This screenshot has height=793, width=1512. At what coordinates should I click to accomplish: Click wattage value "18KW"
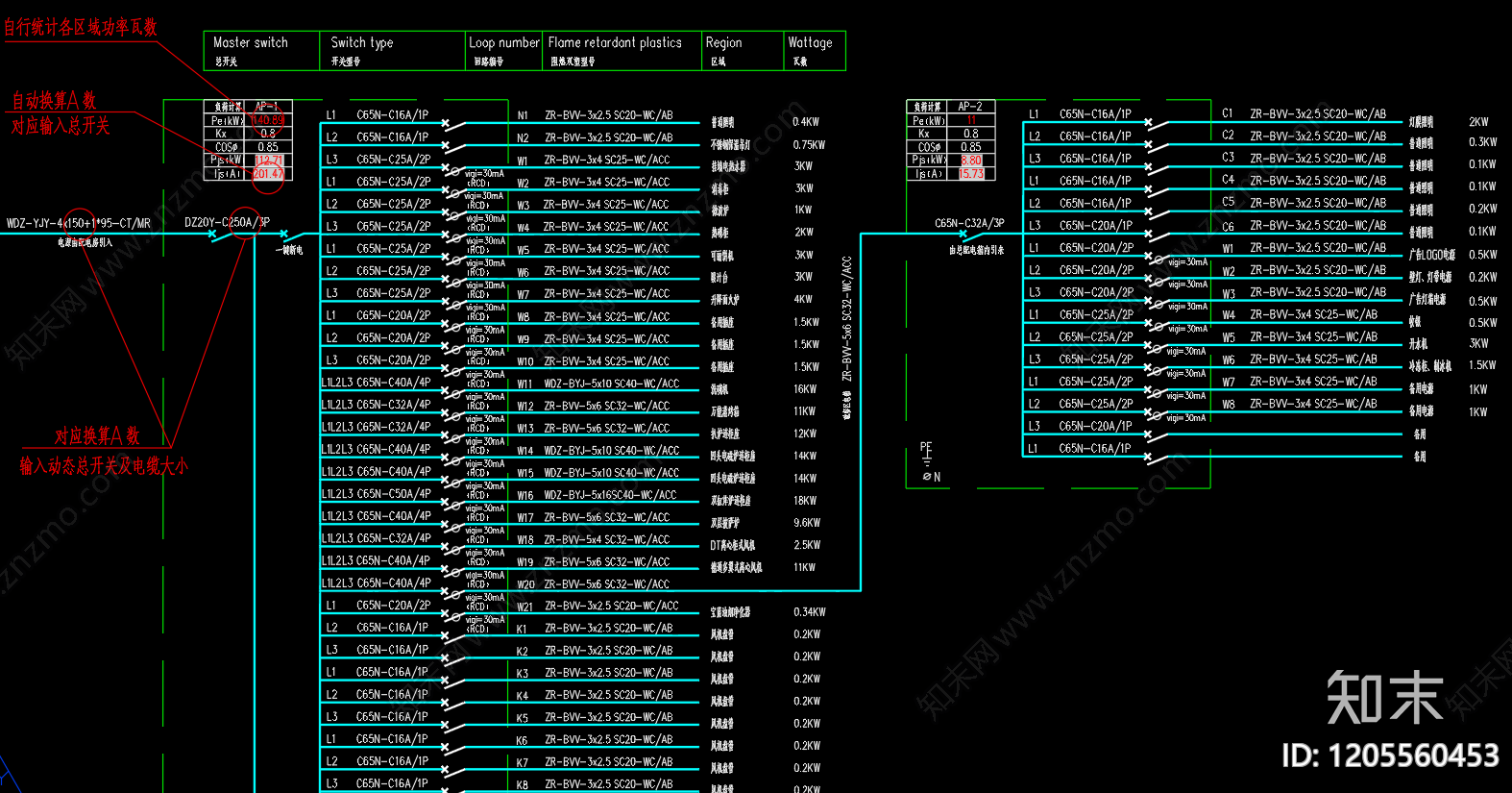805,501
